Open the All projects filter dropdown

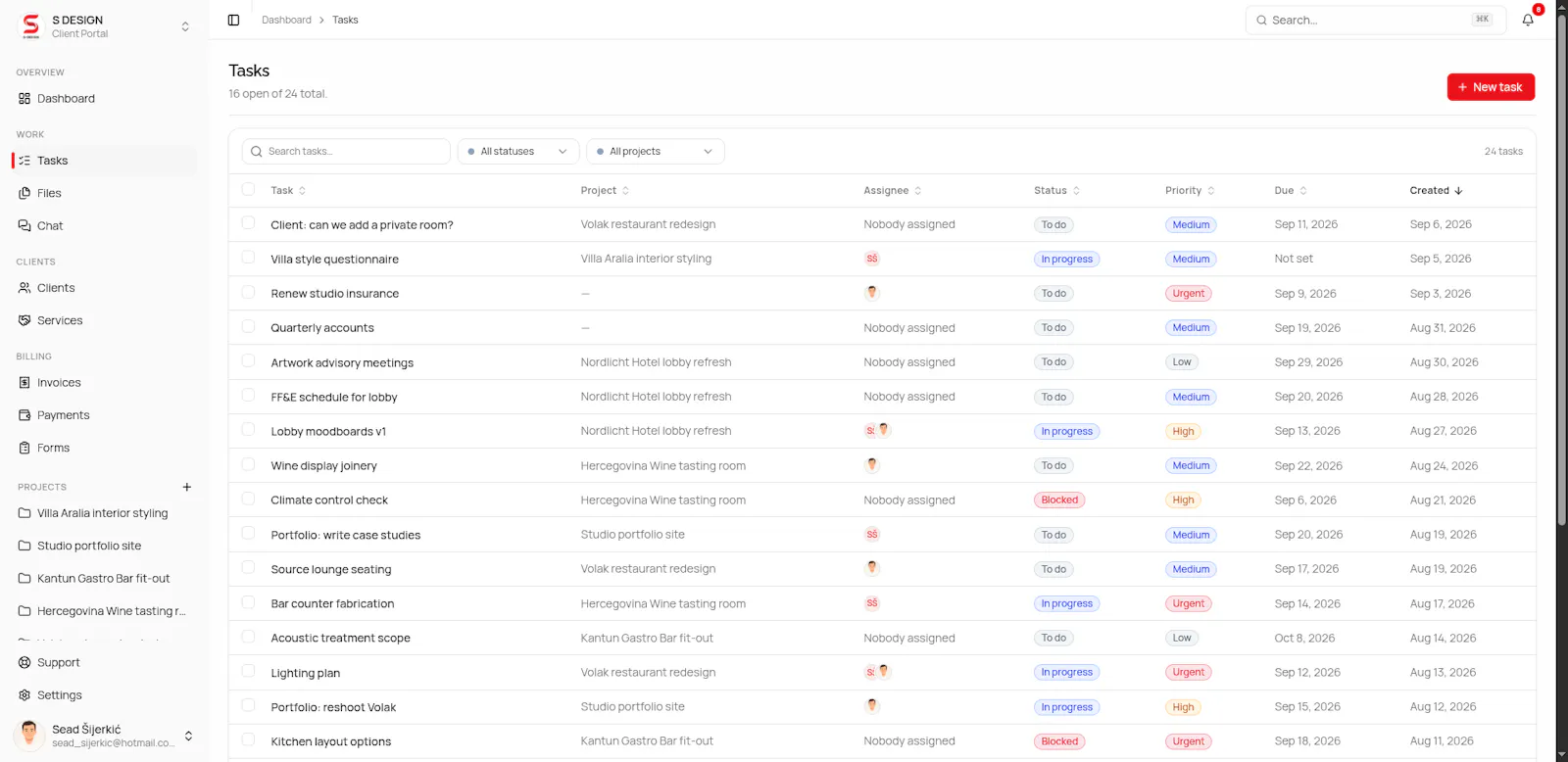(x=656, y=152)
